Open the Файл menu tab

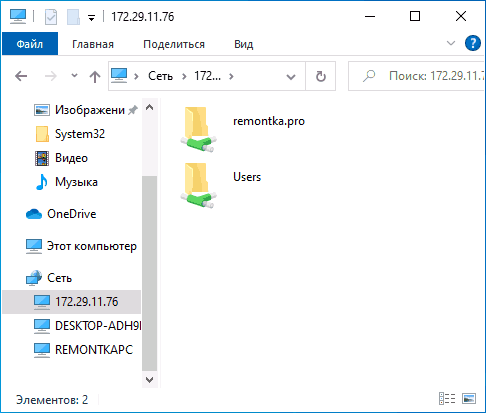pyautogui.click(x=30, y=44)
